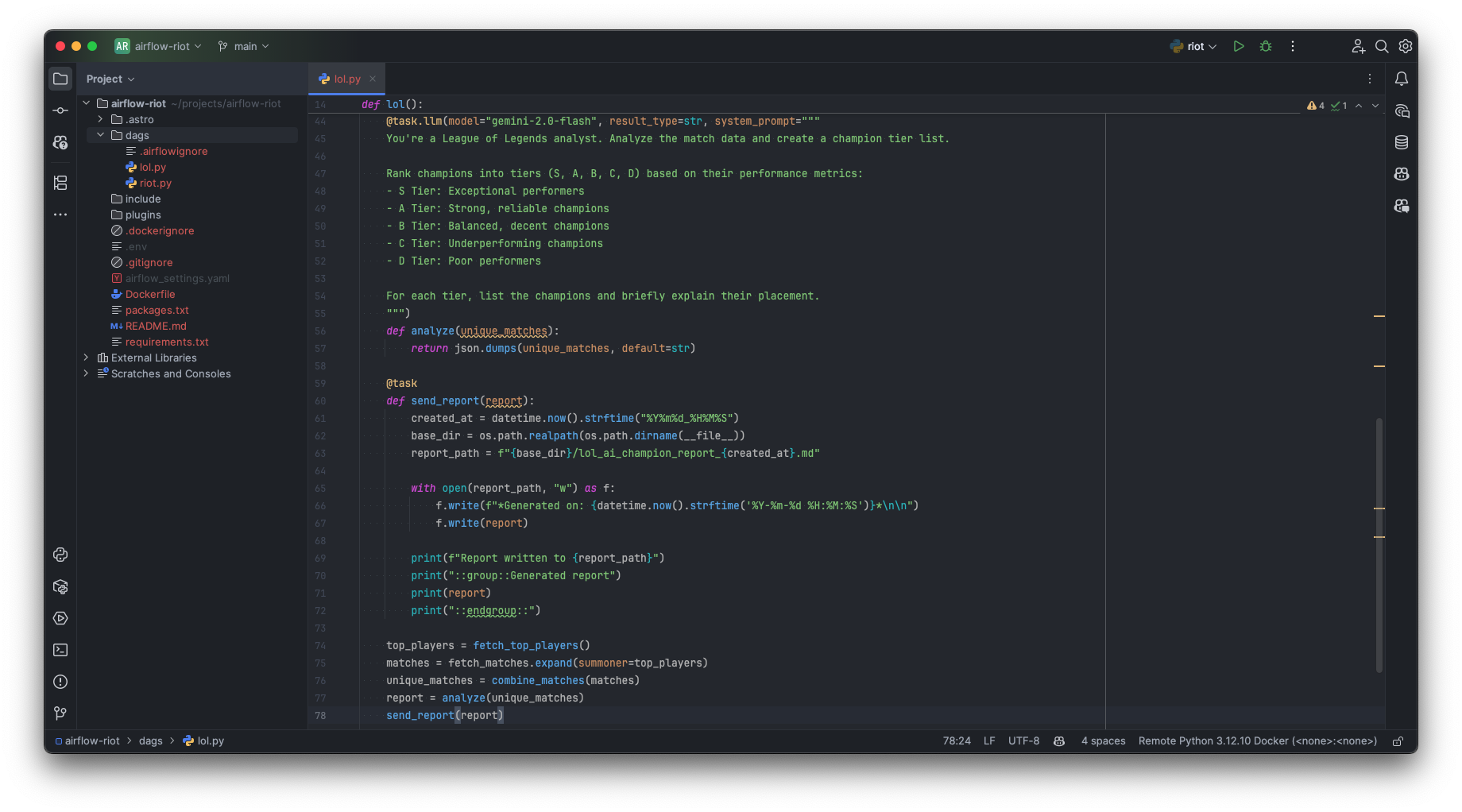
Task: Collapse the dags folder
Action: click(x=101, y=135)
